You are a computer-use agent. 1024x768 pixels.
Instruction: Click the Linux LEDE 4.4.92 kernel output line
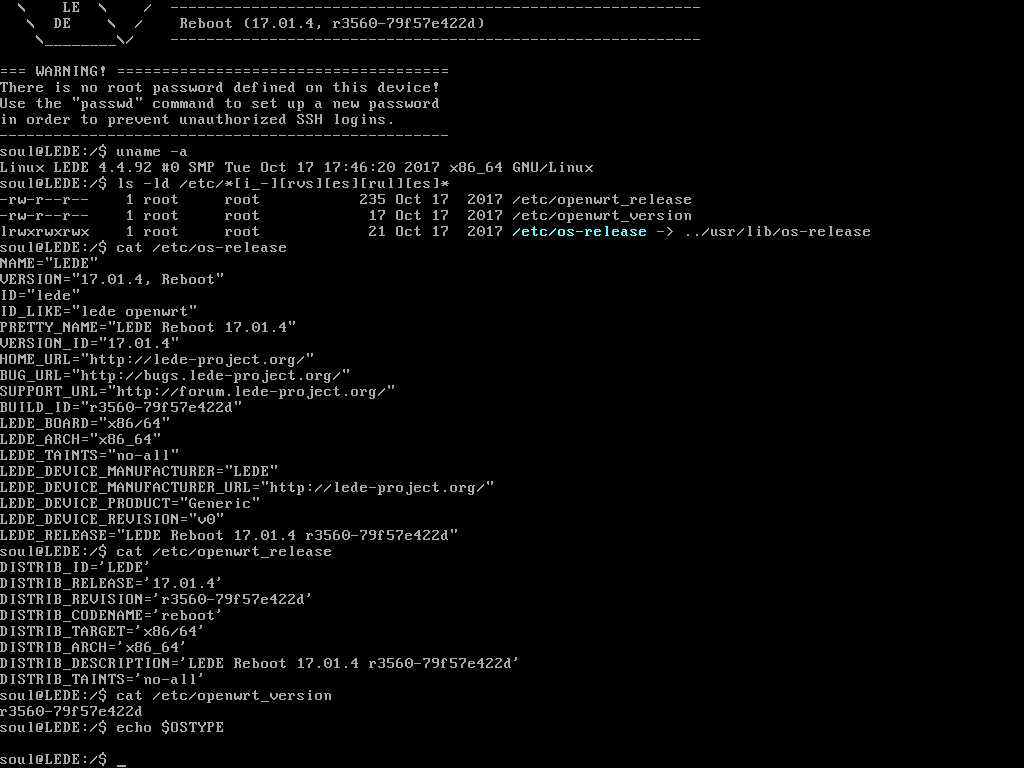point(296,168)
